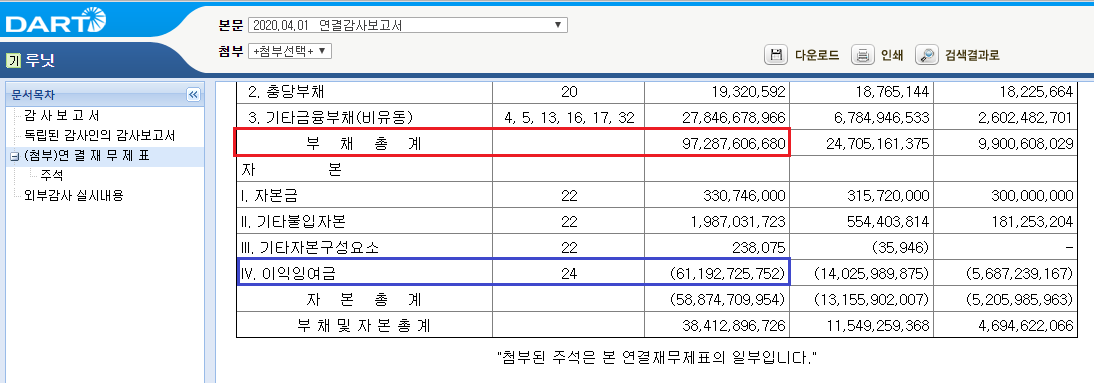The image size is (1094, 383).
Task: Collapse the (첨부)연결재무제표 tree node
Action: pyautogui.click(x=15, y=157)
